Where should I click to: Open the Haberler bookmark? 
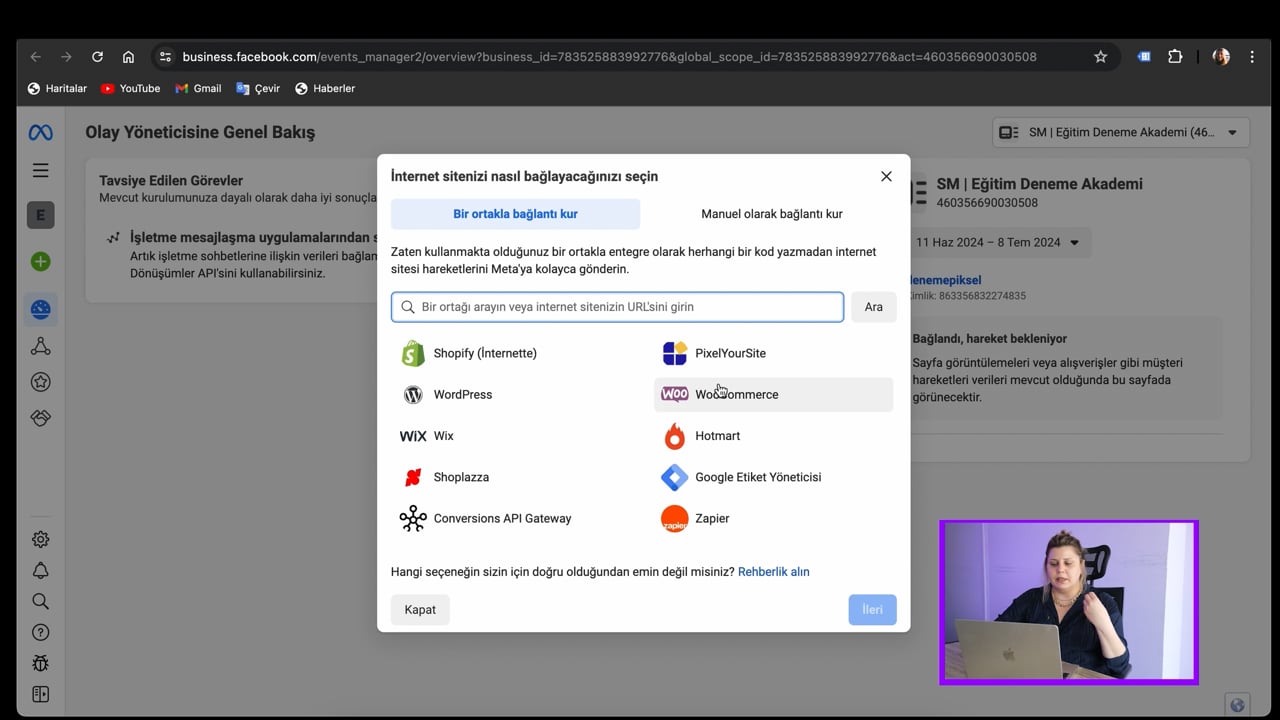point(325,88)
